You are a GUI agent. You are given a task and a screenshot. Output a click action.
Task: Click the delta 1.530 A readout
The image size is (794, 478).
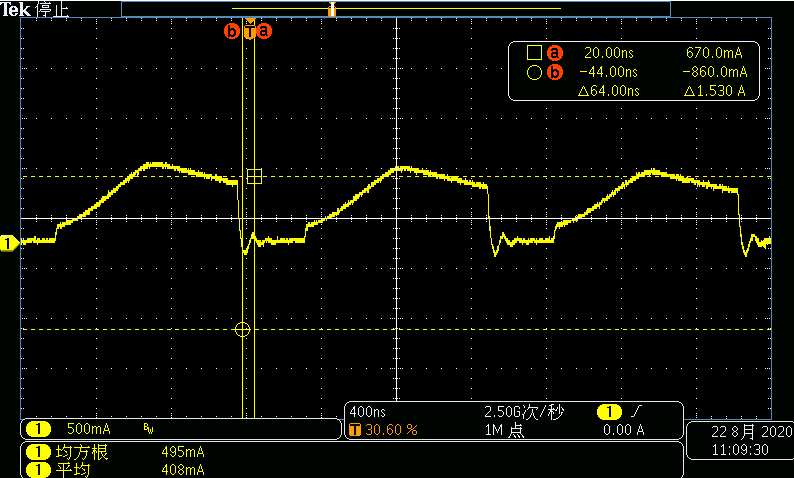point(714,91)
